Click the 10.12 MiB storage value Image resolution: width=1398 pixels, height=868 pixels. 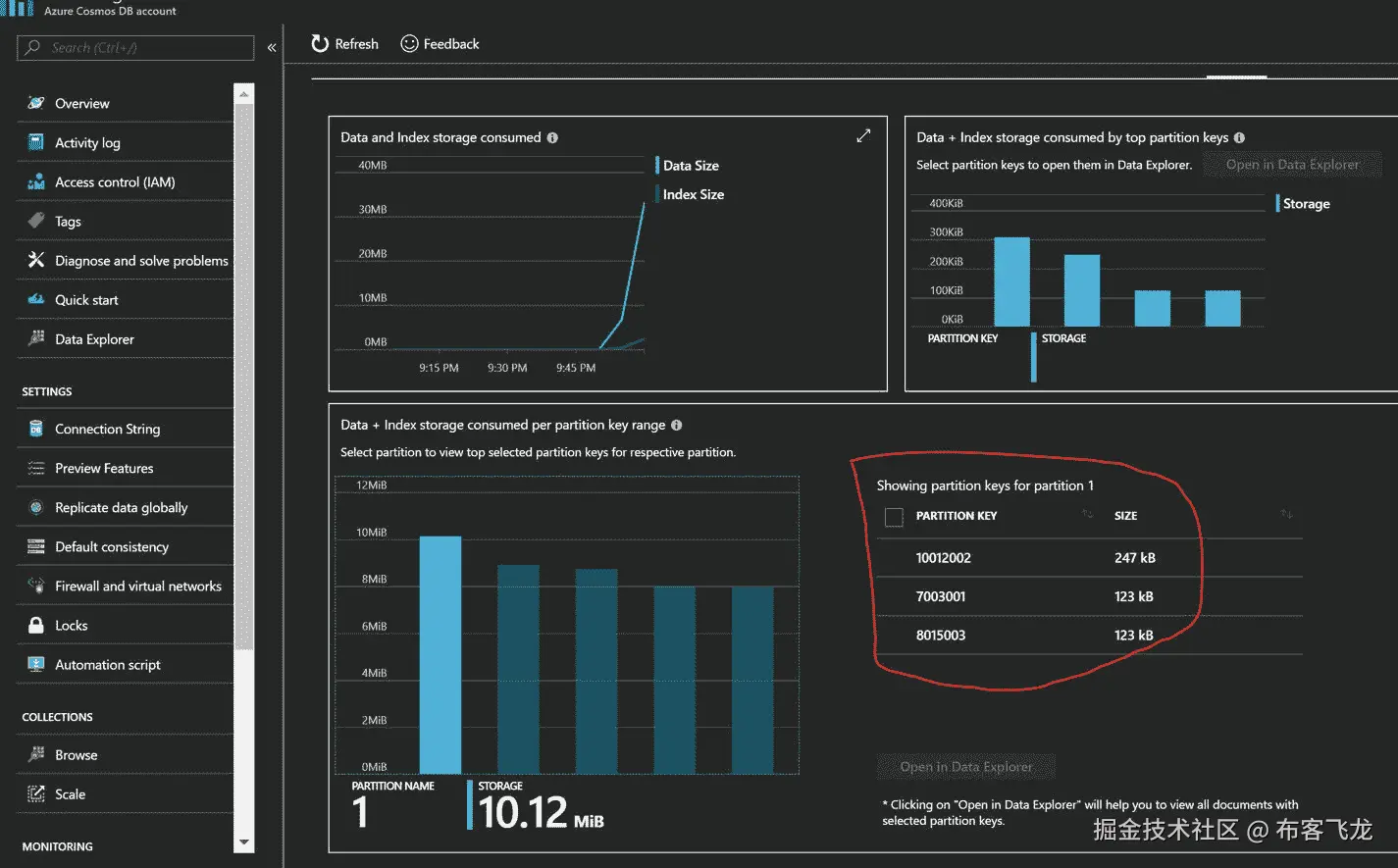point(541,812)
